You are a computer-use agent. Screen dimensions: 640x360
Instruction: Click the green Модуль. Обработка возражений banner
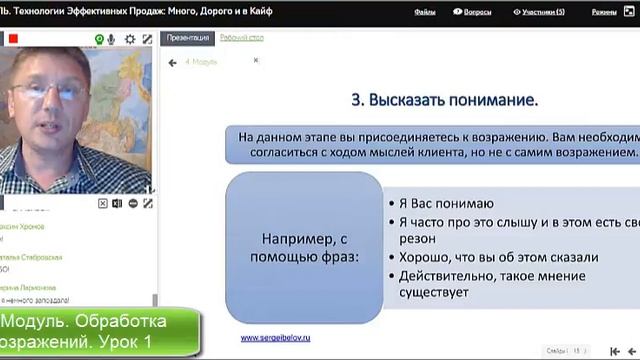[x=100, y=331]
